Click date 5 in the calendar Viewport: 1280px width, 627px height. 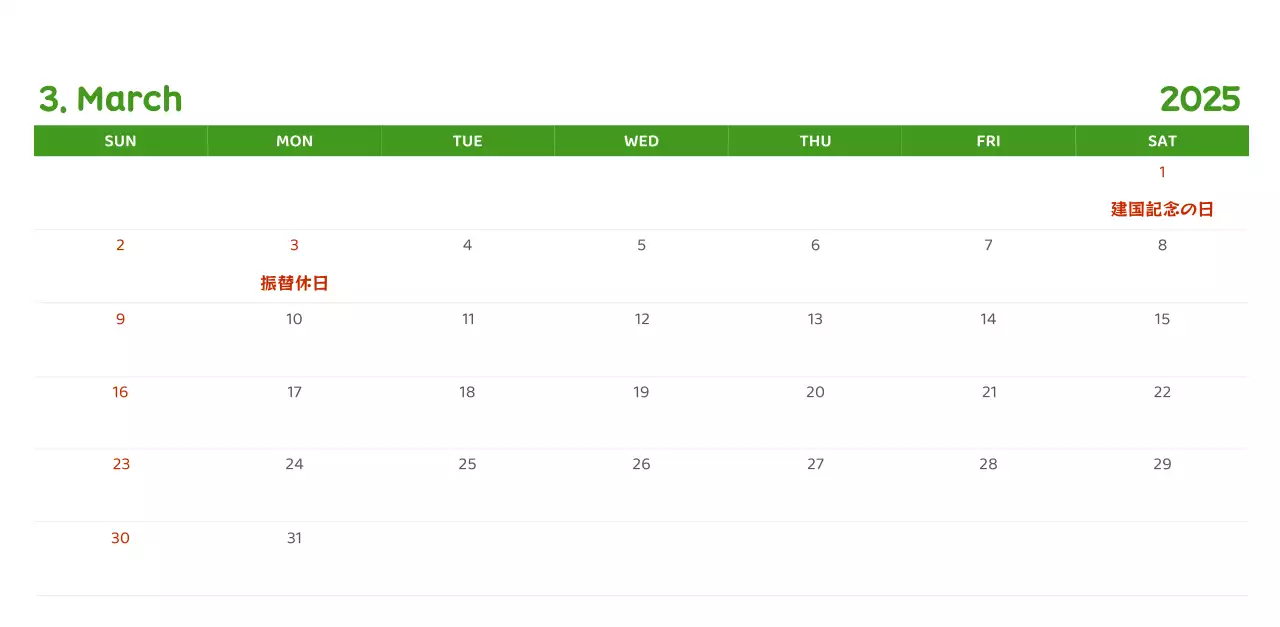pyautogui.click(x=641, y=245)
